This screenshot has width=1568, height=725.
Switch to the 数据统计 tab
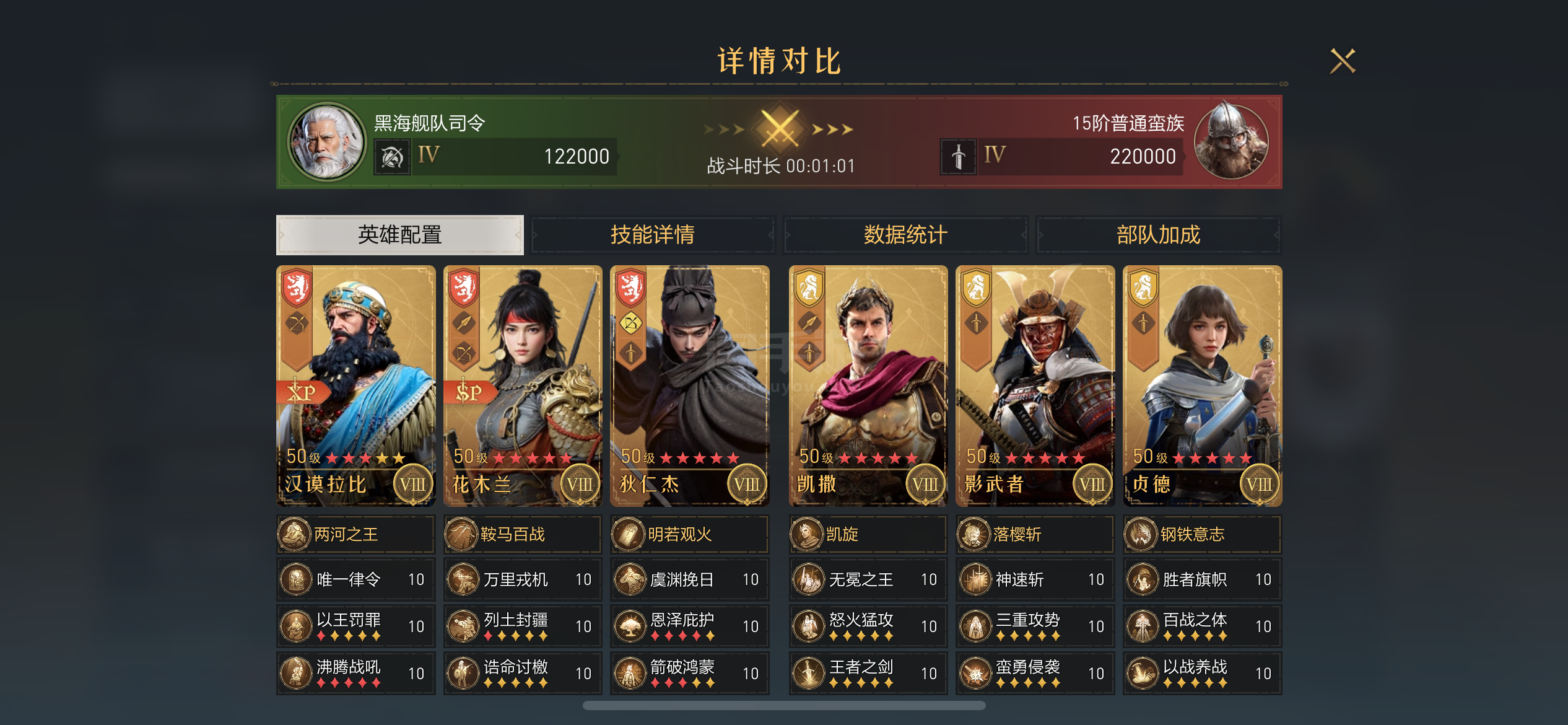coord(905,235)
